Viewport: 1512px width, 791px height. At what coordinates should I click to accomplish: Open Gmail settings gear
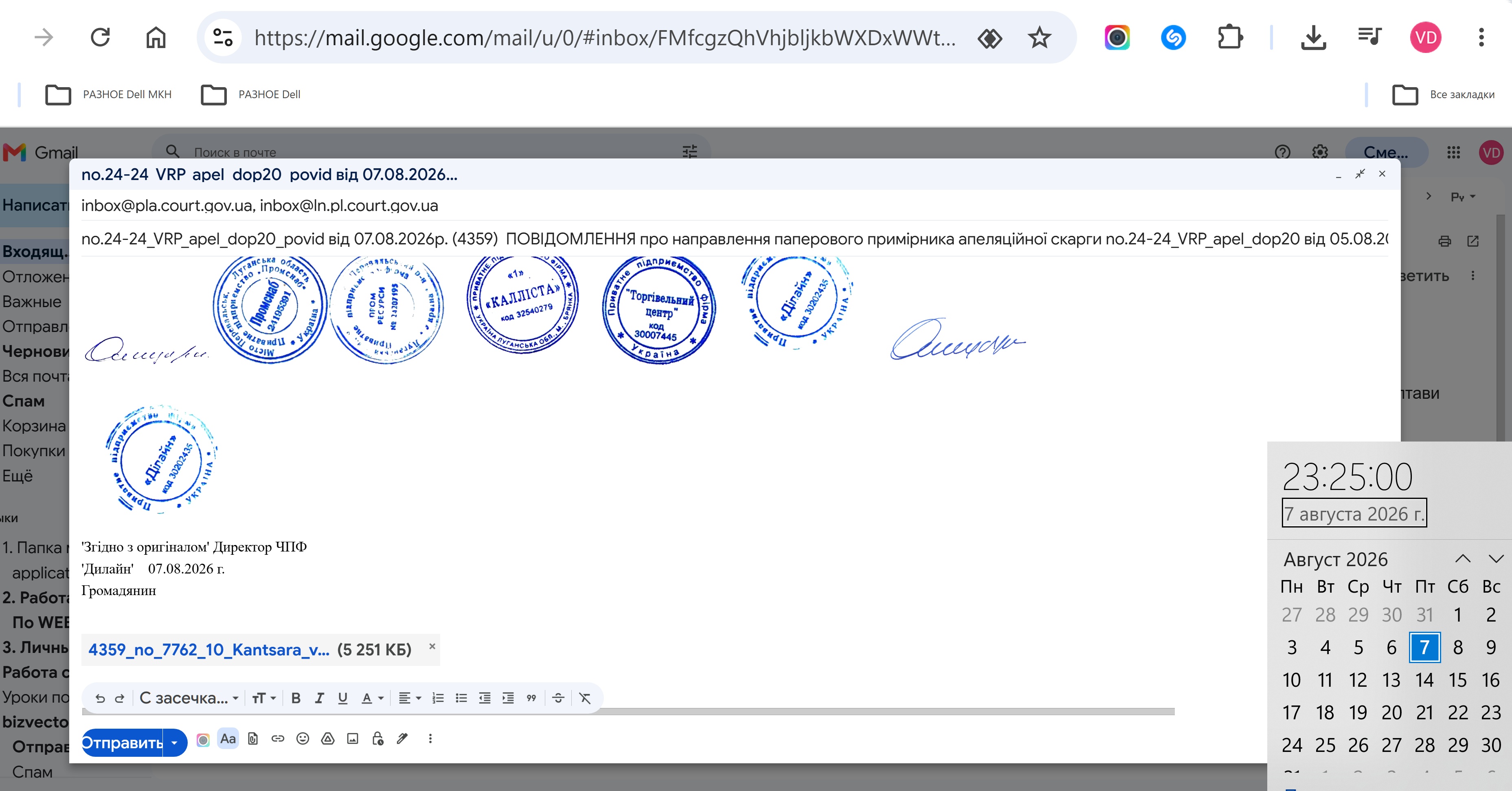coord(1320,152)
